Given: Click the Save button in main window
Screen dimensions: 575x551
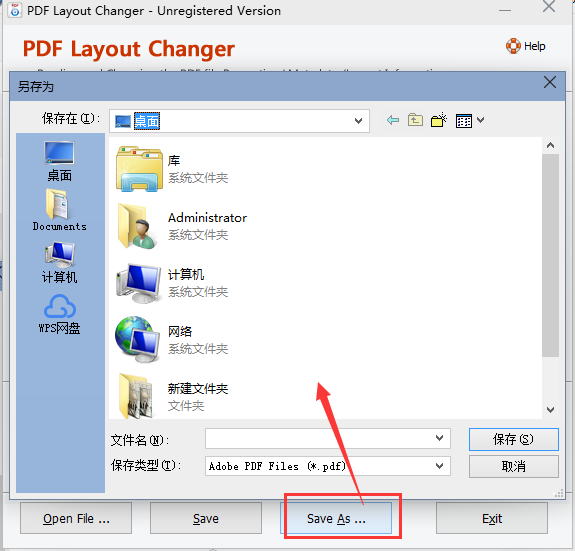Looking at the screenshot, I should [206, 518].
